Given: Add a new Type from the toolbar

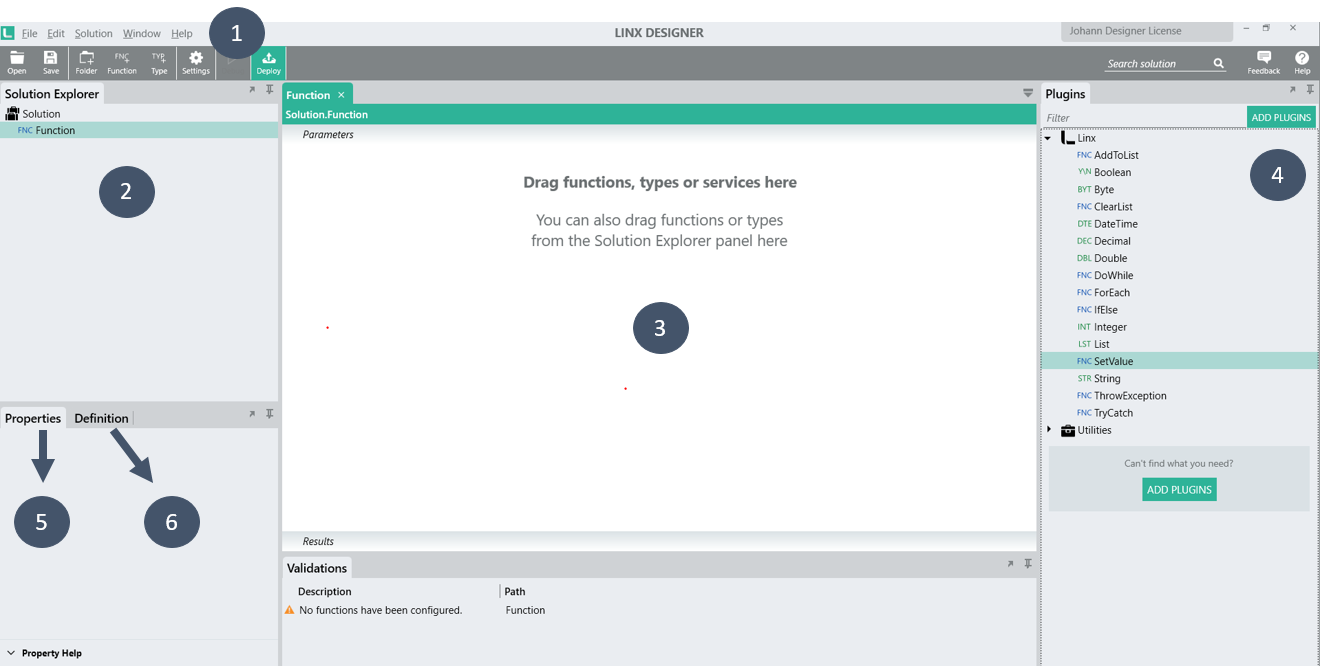Looking at the screenshot, I should [159, 63].
